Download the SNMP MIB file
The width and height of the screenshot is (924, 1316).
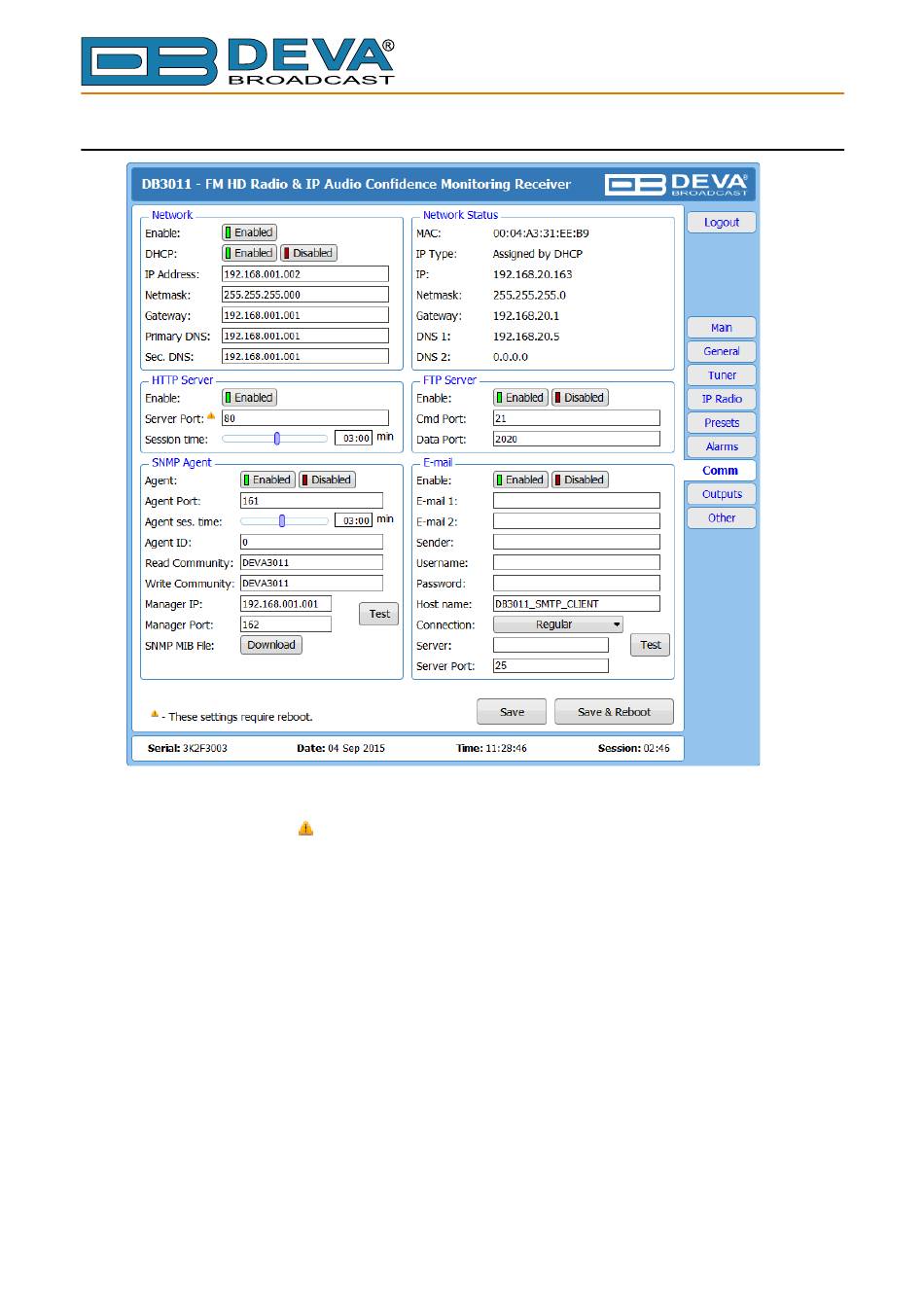[271, 645]
